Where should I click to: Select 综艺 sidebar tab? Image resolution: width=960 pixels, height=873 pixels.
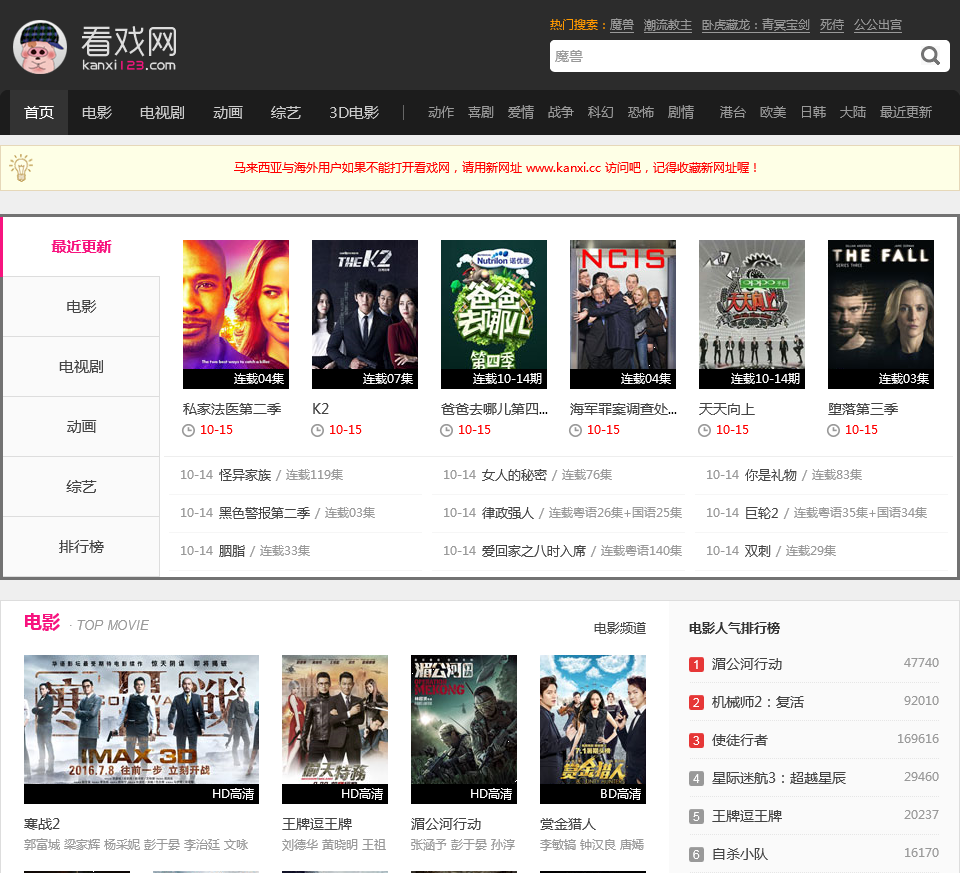[81, 487]
